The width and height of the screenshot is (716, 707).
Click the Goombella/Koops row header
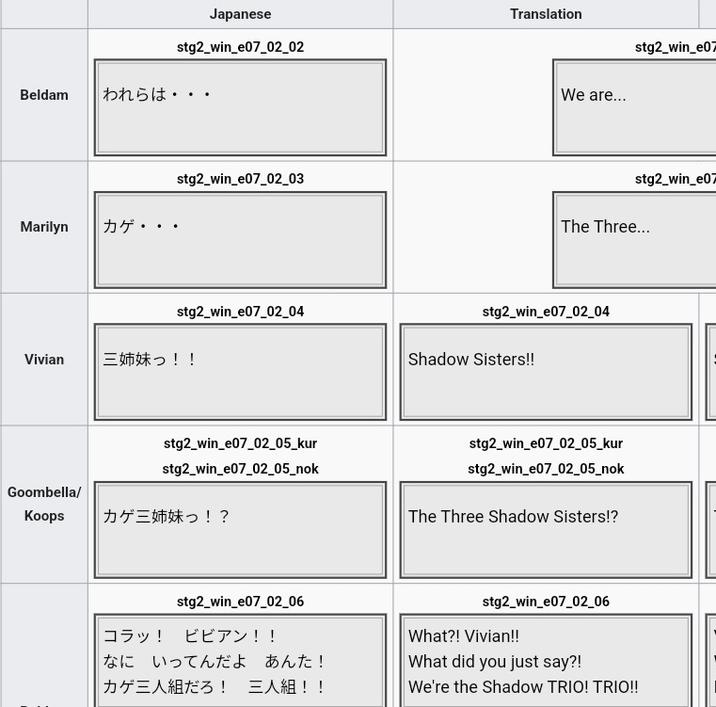point(44,504)
